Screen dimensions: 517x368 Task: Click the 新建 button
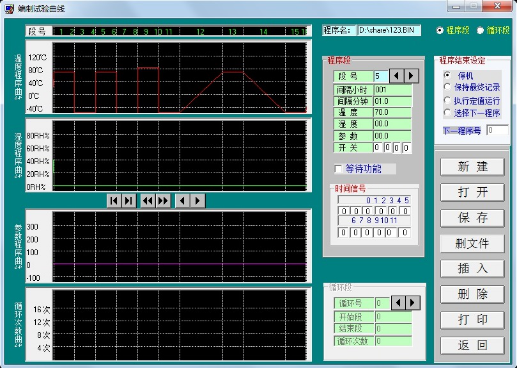click(x=472, y=167)
